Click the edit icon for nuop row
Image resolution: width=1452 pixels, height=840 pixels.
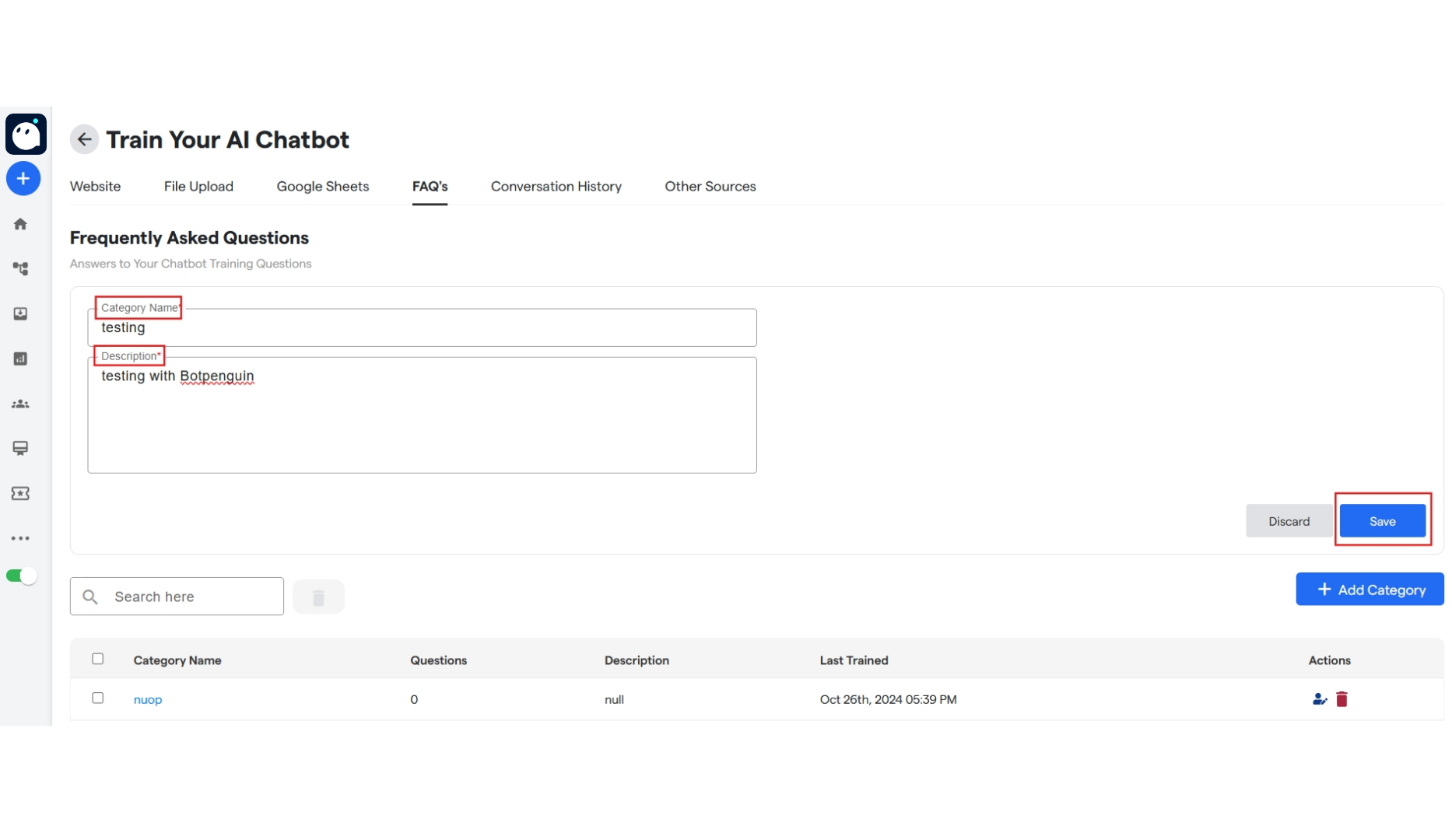coord(1319,699)
